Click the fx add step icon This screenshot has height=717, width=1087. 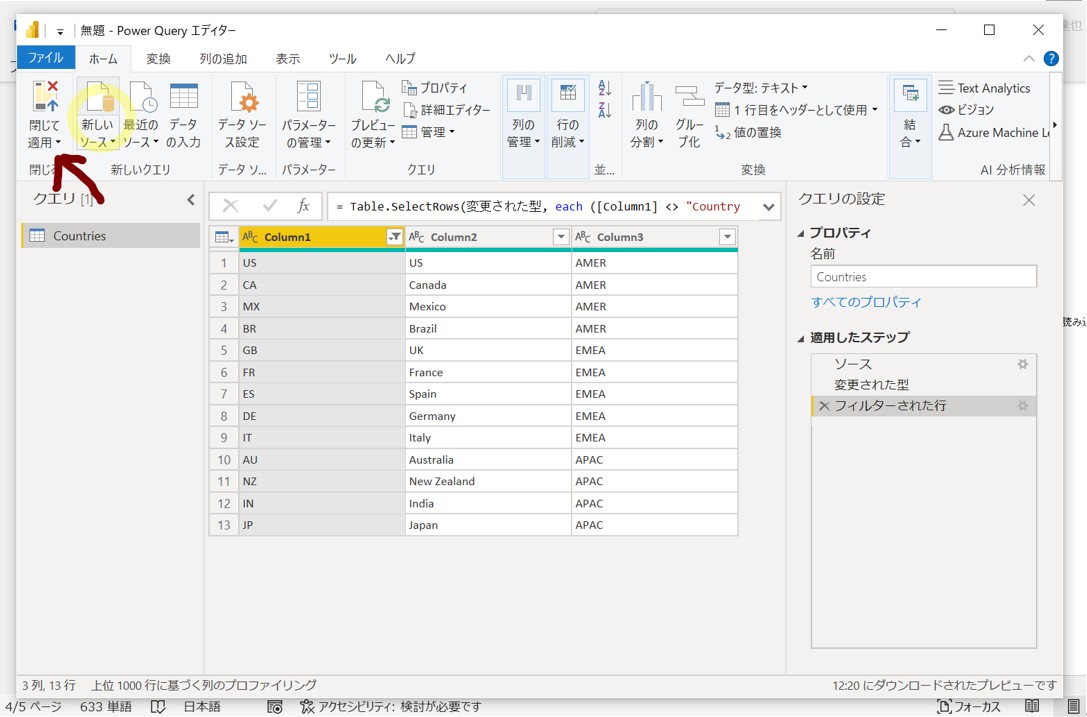click(304, 205)
